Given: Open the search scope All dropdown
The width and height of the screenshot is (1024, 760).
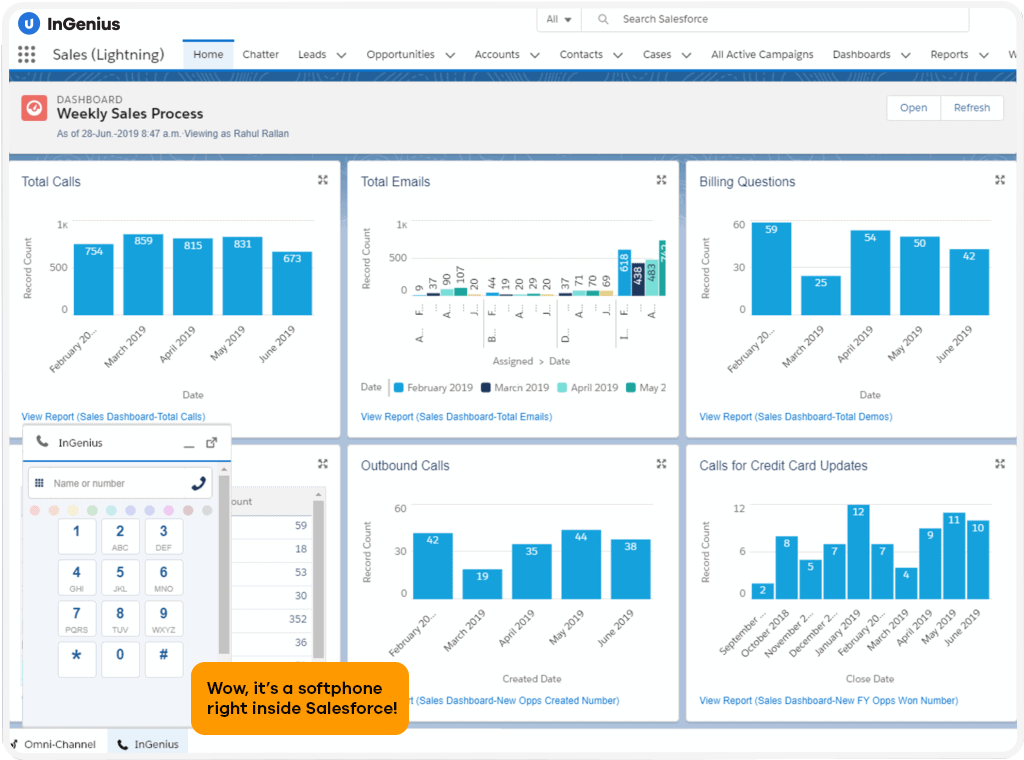Looking at the screenshot, I should pos(558,19).
